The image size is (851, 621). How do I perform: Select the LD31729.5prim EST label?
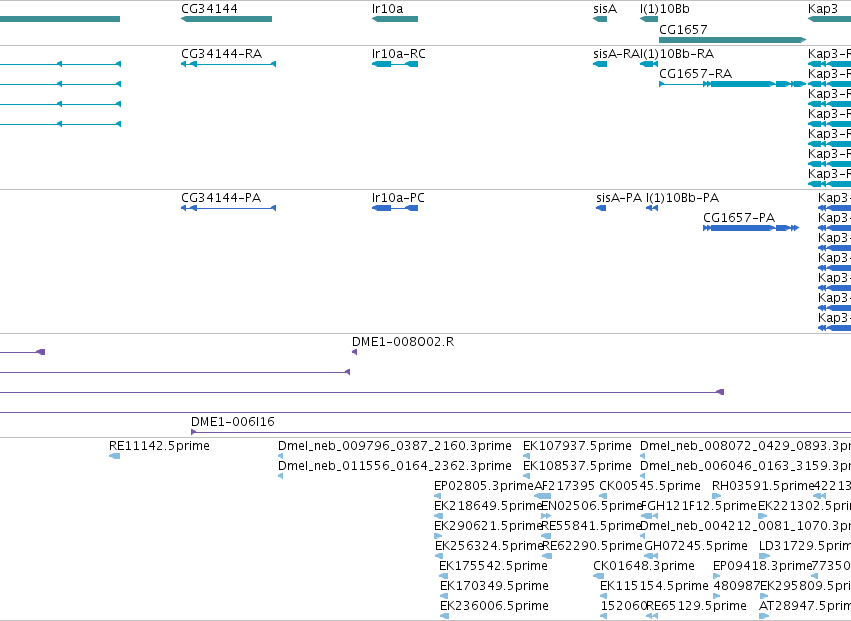(x=805, y=546)
